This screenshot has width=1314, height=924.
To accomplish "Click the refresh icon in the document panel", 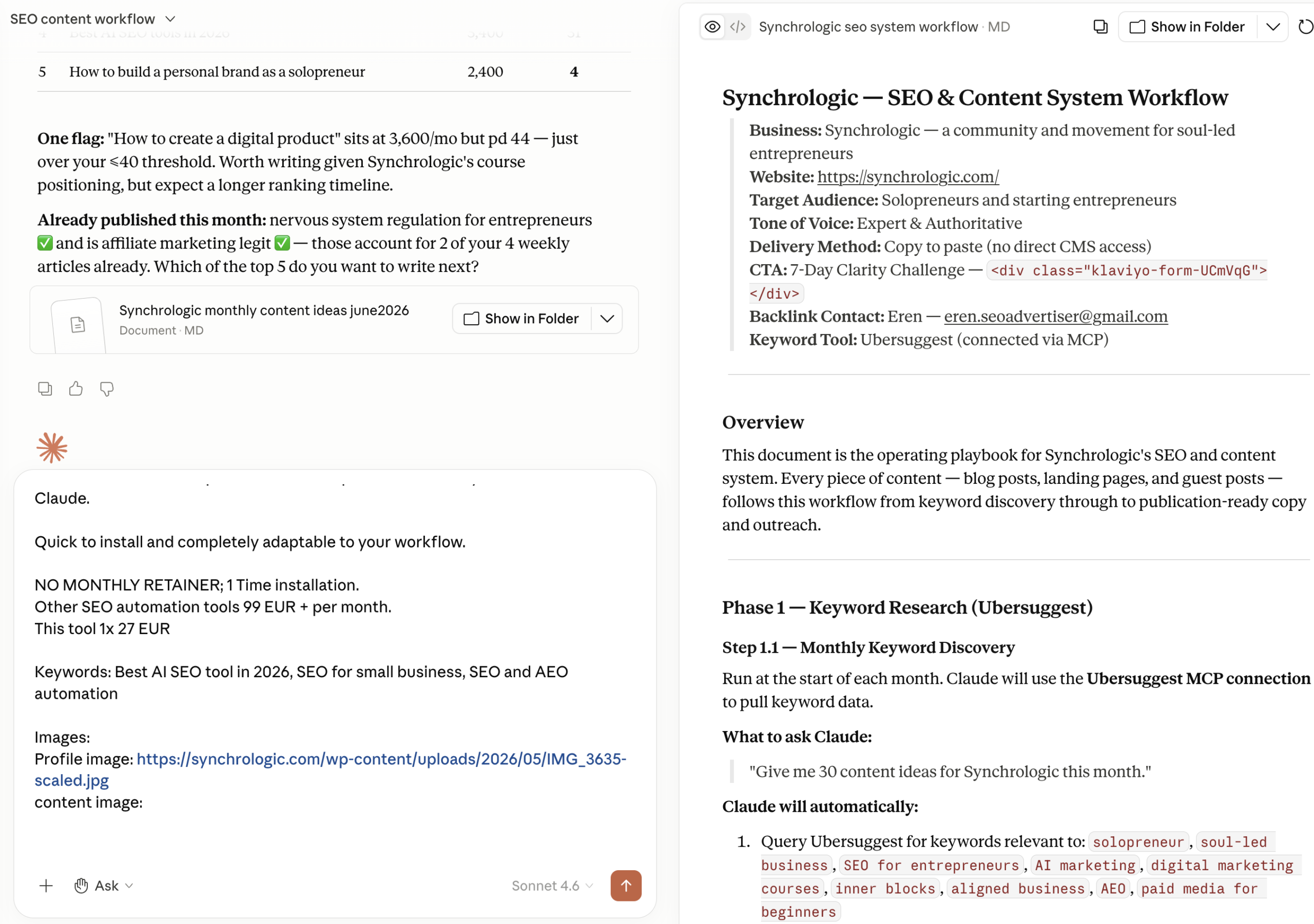I will 1305,27.
